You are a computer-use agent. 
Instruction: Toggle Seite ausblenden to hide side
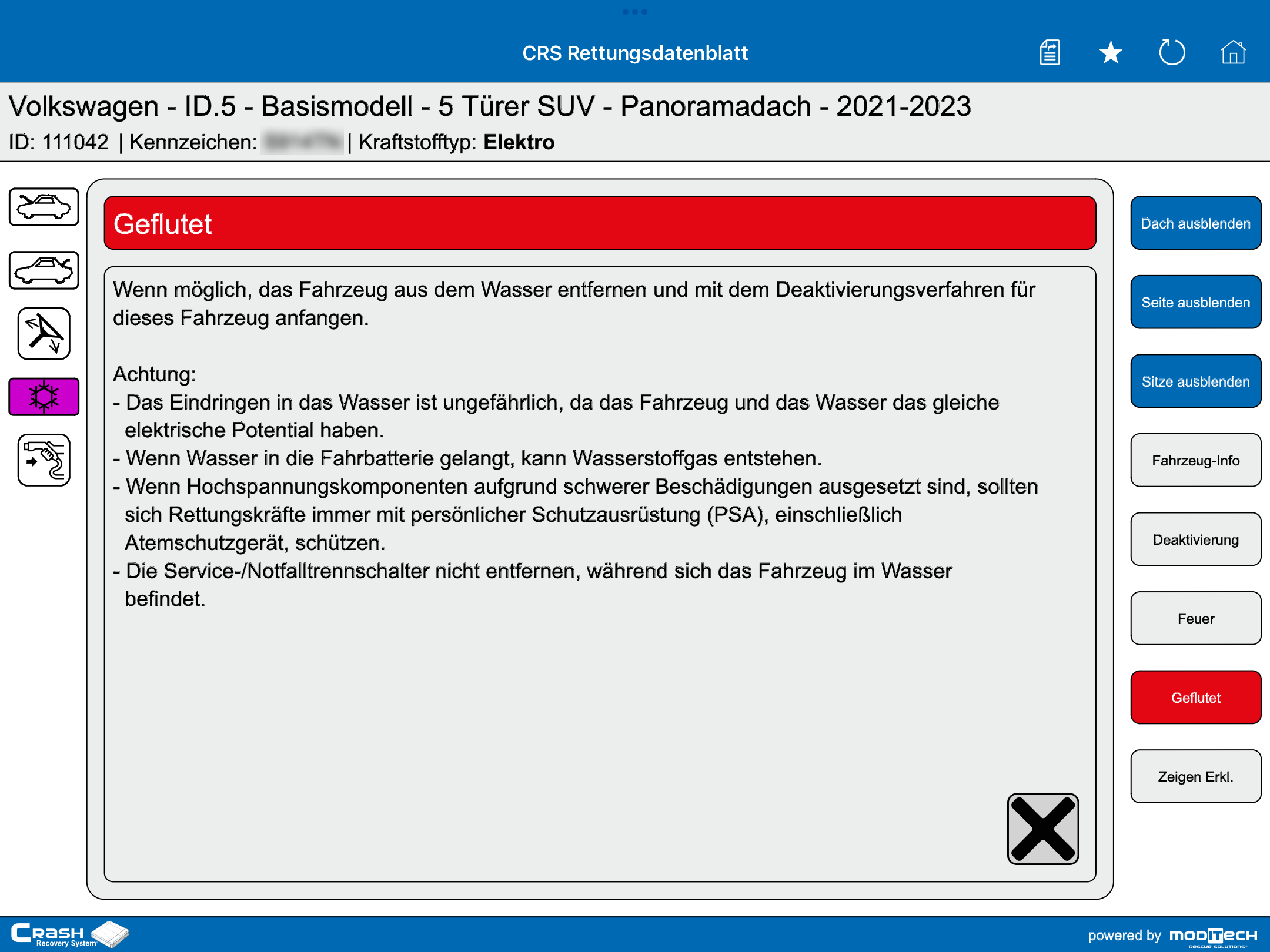tap(1196, 302)
